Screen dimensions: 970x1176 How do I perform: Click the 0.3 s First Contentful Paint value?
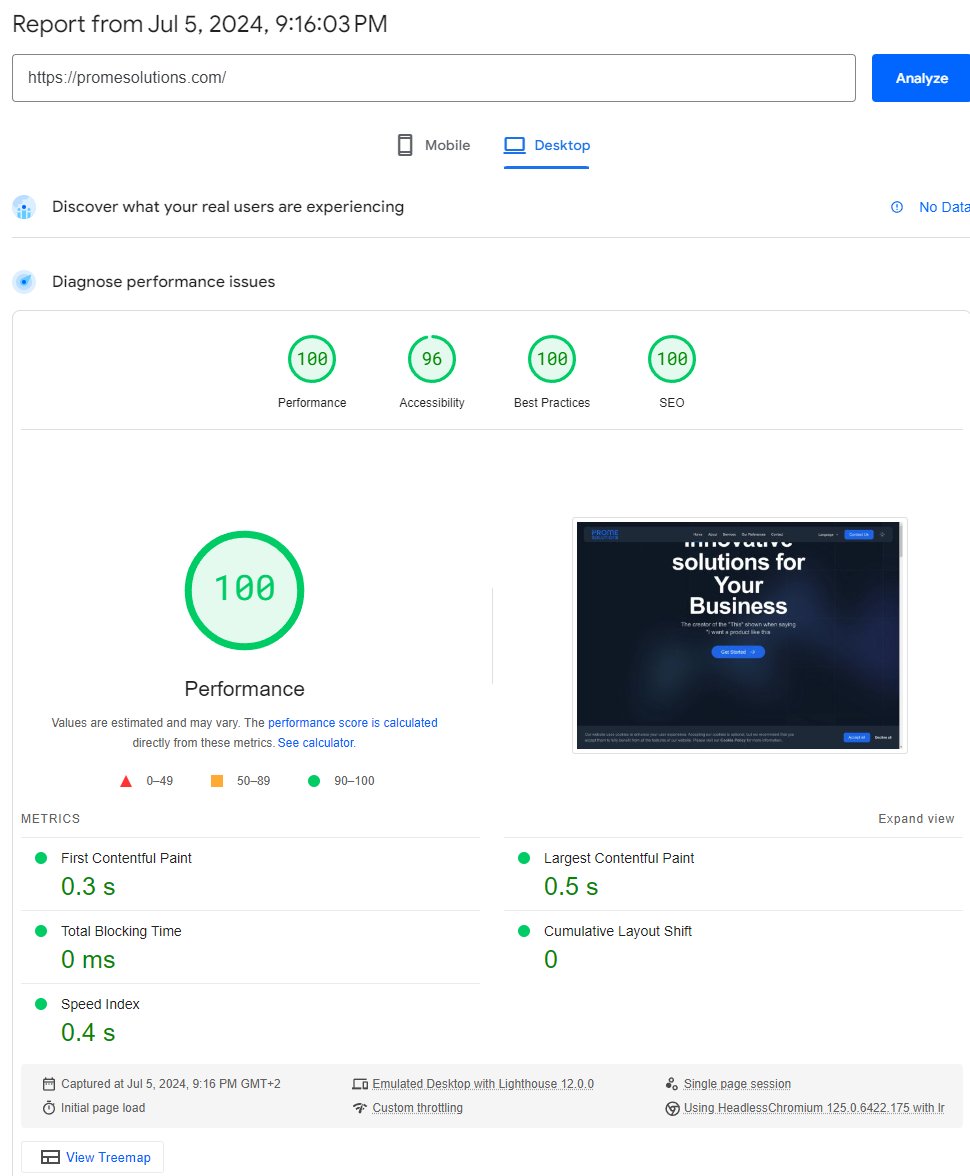pyautogui.click(x=88, y=886)
